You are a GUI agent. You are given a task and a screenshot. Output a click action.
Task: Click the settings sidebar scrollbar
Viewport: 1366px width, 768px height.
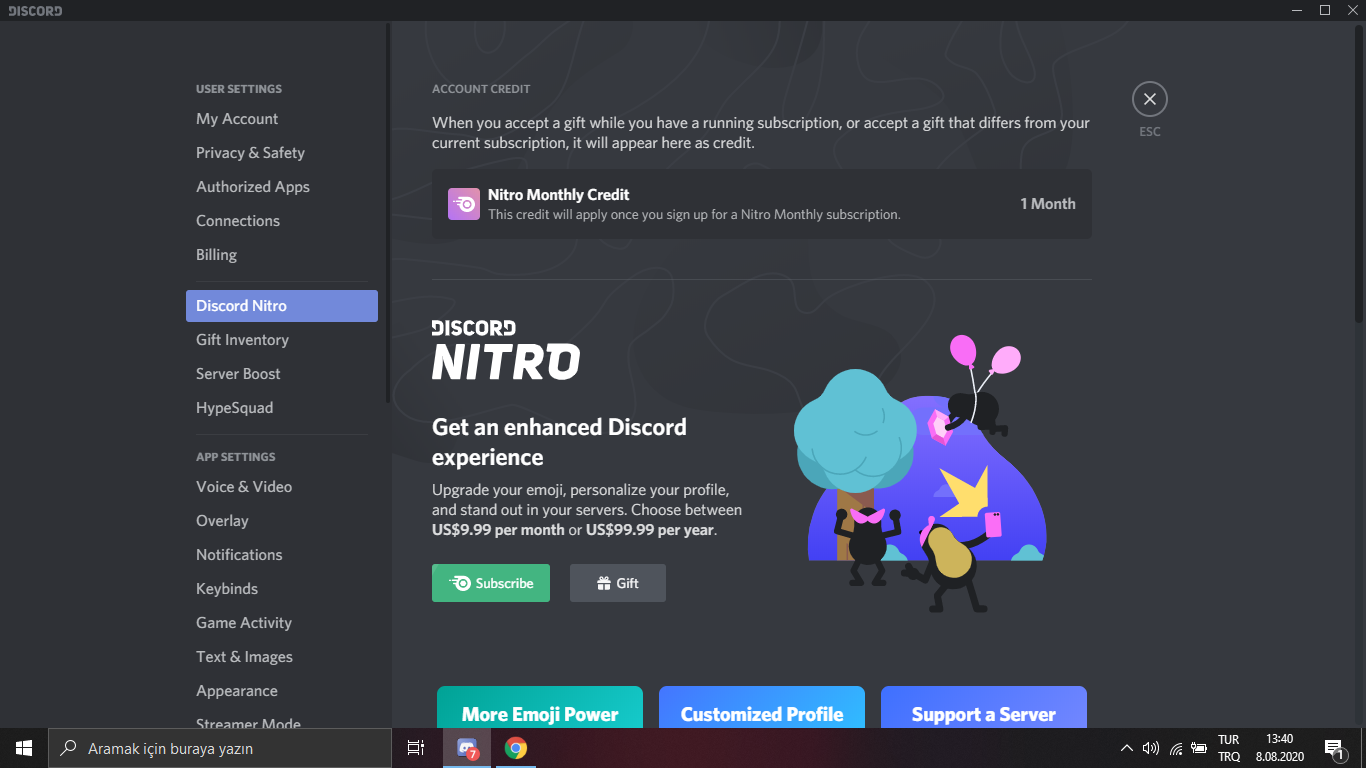coord(388,213)
